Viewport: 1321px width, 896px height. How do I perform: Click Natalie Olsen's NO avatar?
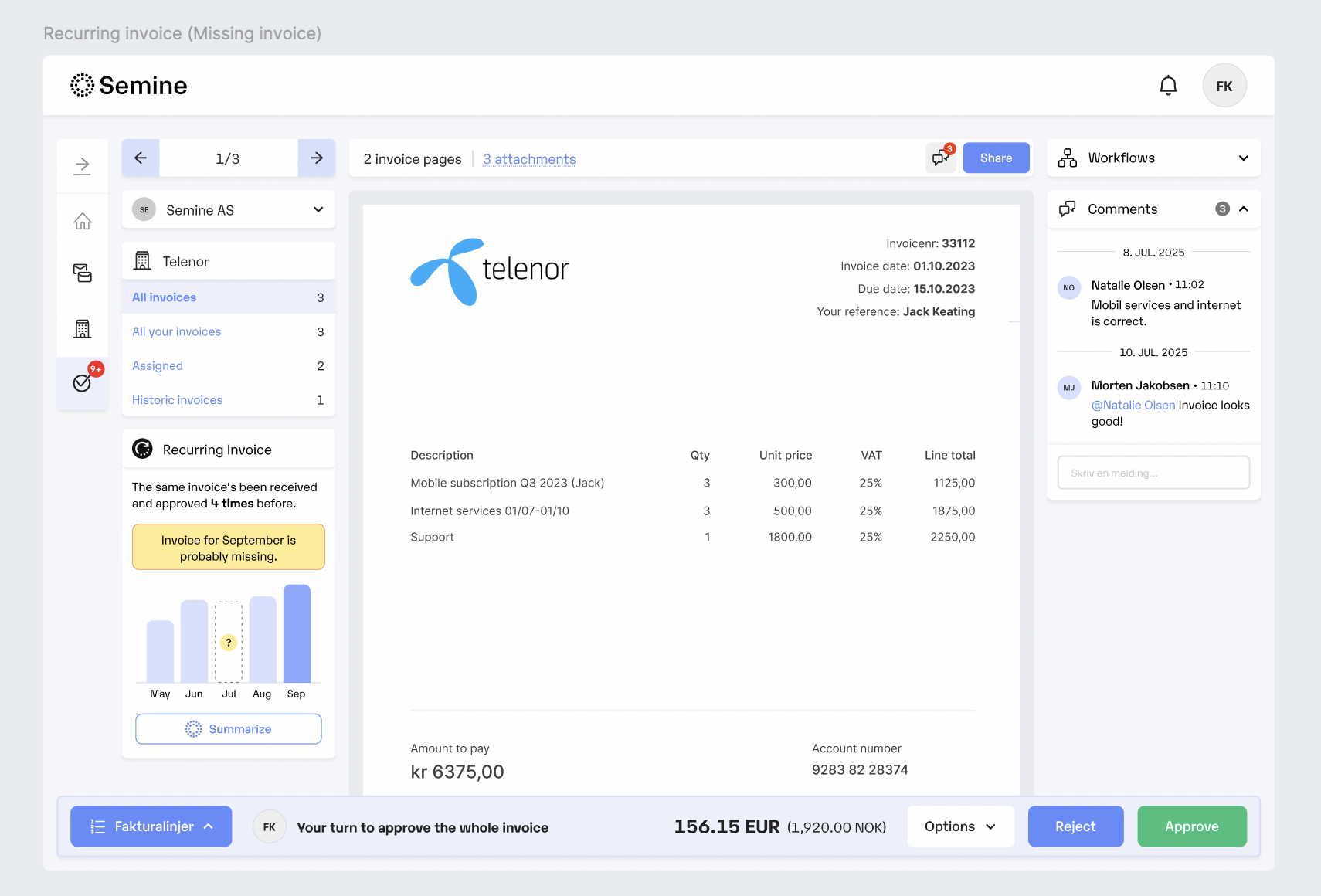tap(1069, 287)
